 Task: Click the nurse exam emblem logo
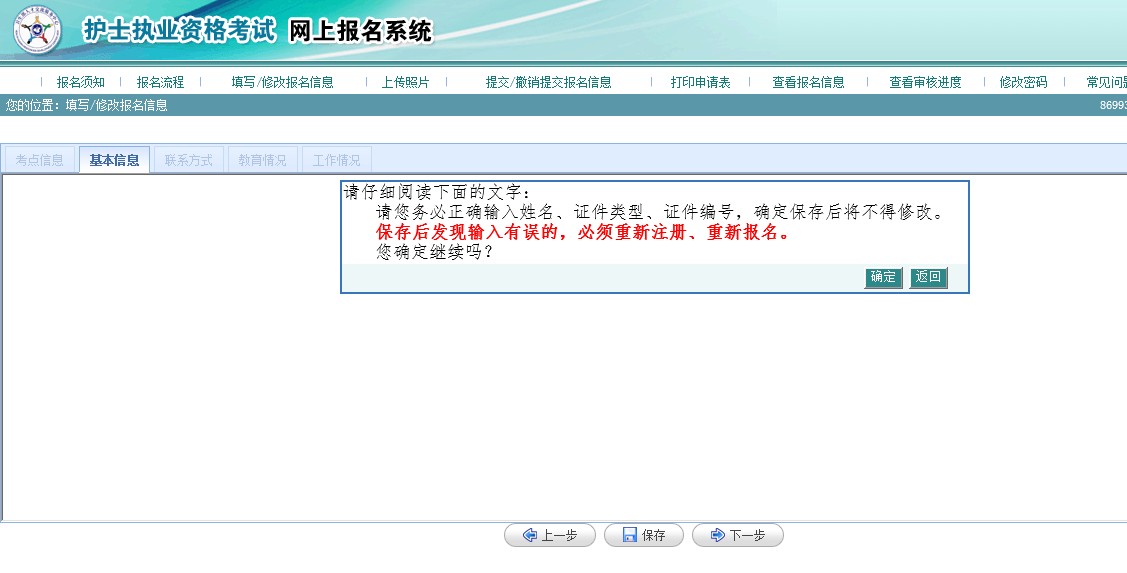click(x=36, y=31)
